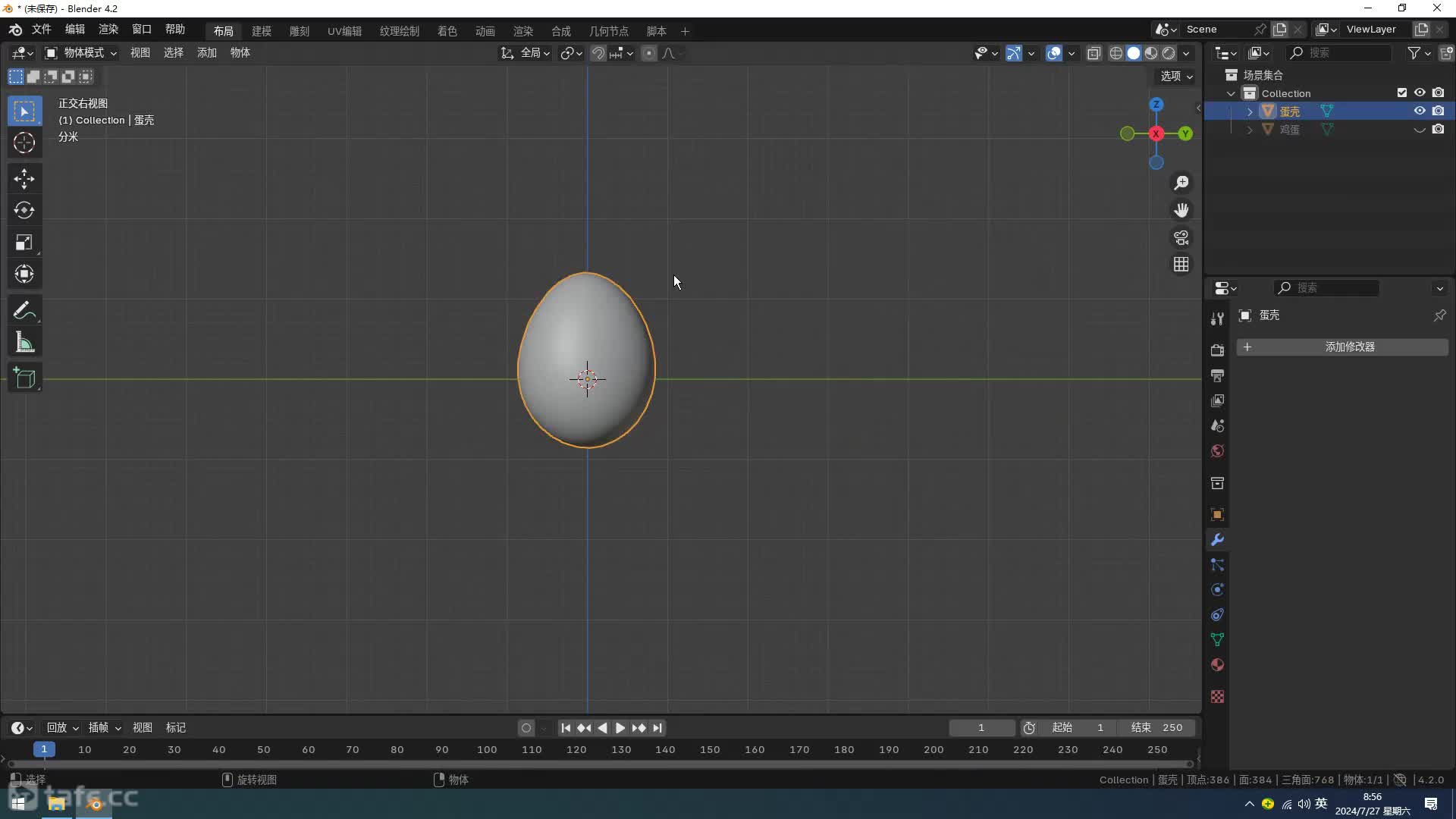Toggle render camera for 鸡蛋
Screen dimensions: 1456x819
(1439, 130)
